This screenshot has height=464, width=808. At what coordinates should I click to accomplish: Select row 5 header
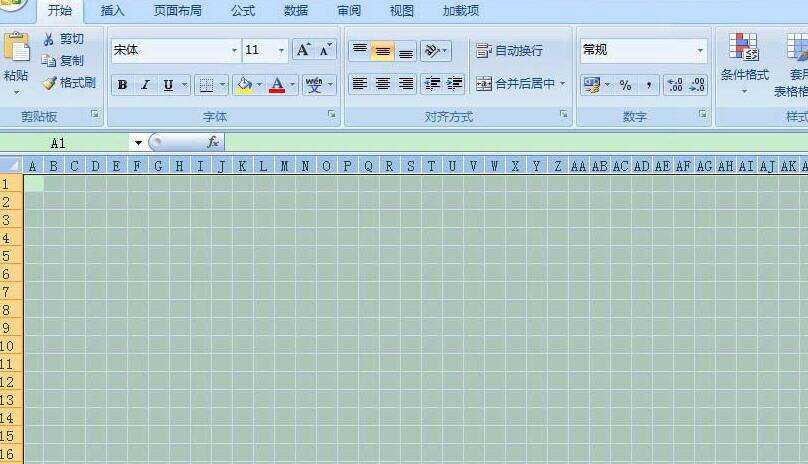click(11, 256)
